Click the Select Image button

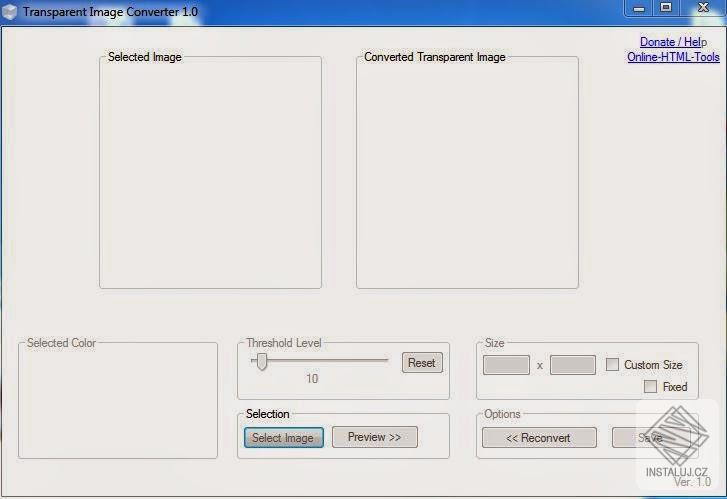coord(284,438)
